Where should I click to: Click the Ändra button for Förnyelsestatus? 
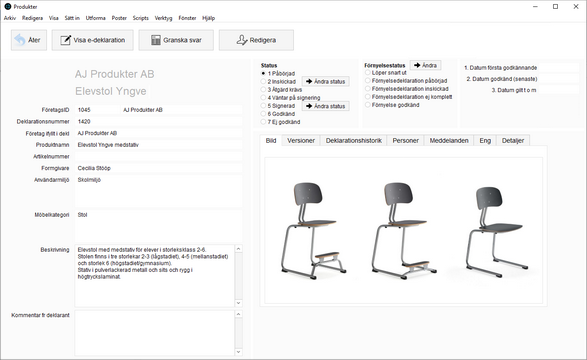[x=425, y=65]
